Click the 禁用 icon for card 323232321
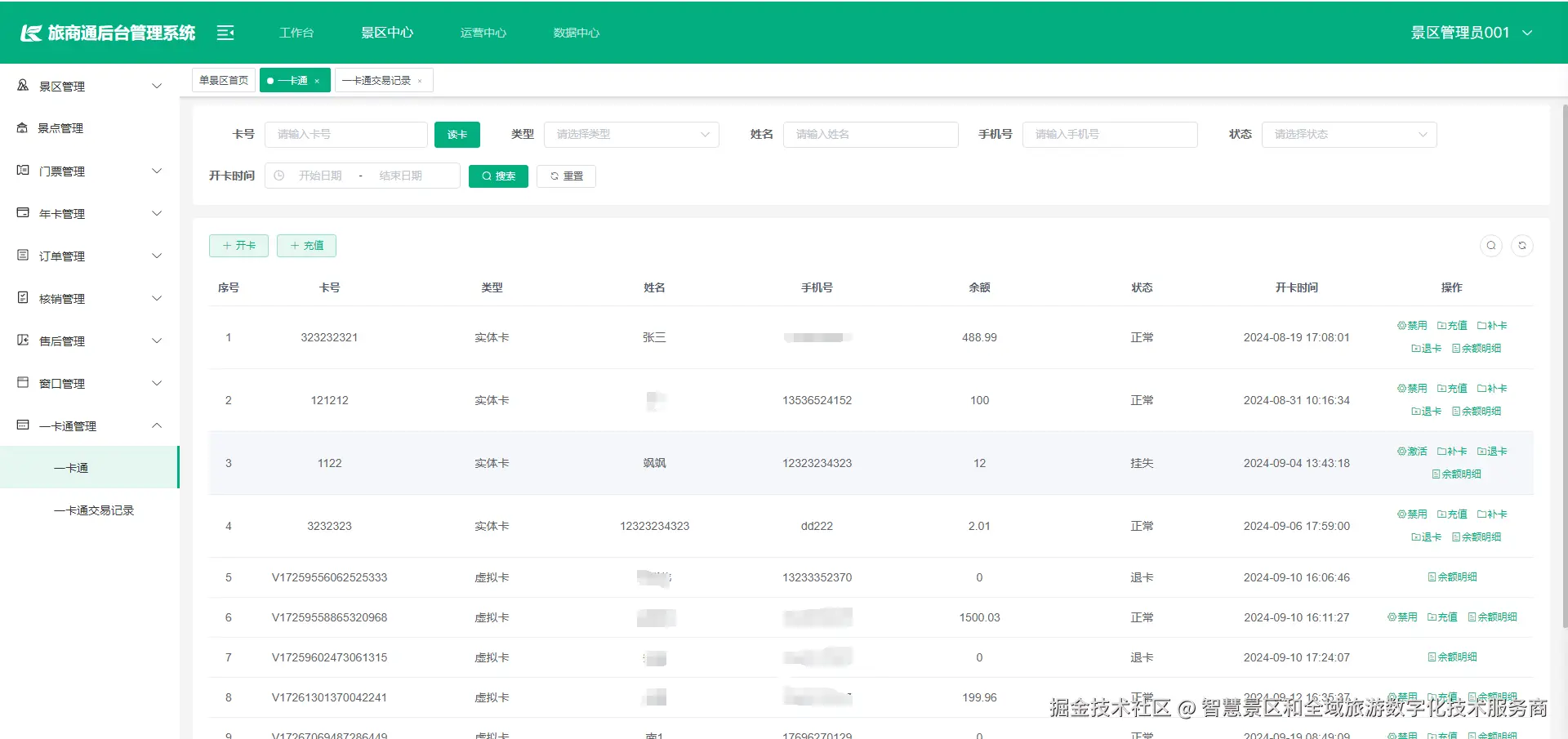The image size is (1568, 739). 1412,324
